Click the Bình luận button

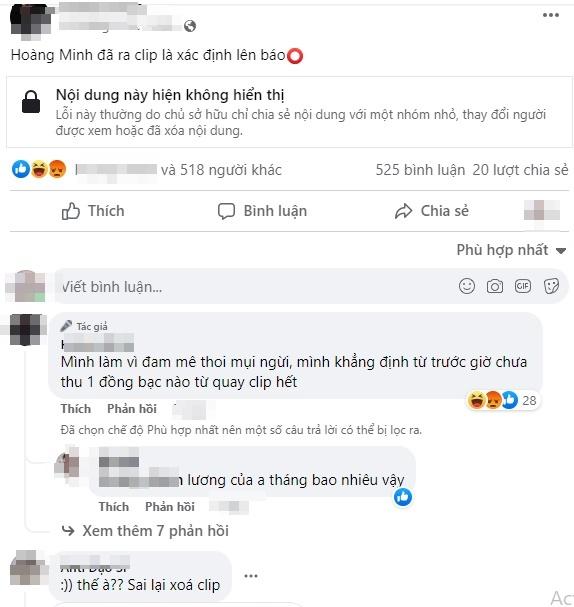[x=262, y=211]
